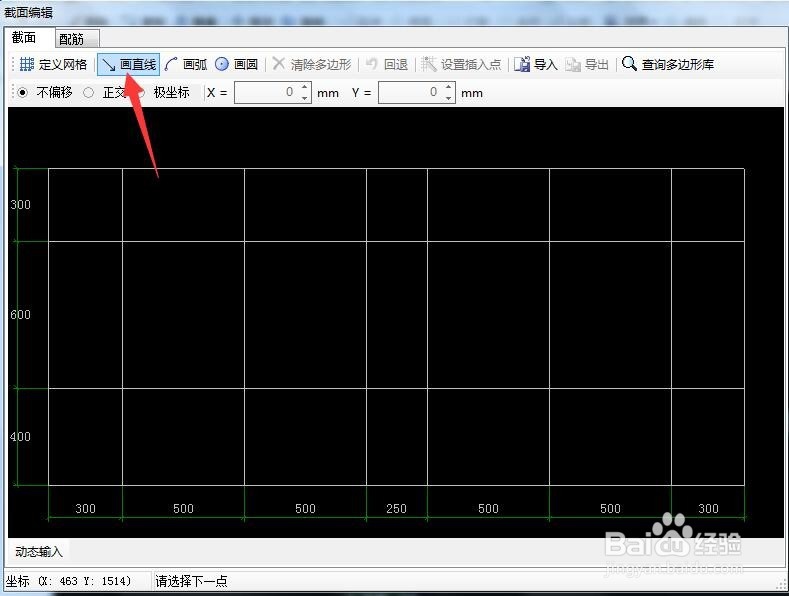Image resolution: width=789 pixels, height=596 pixels.
Task: Select the 不偏移 radio button
Action: [x=45, y=93]
